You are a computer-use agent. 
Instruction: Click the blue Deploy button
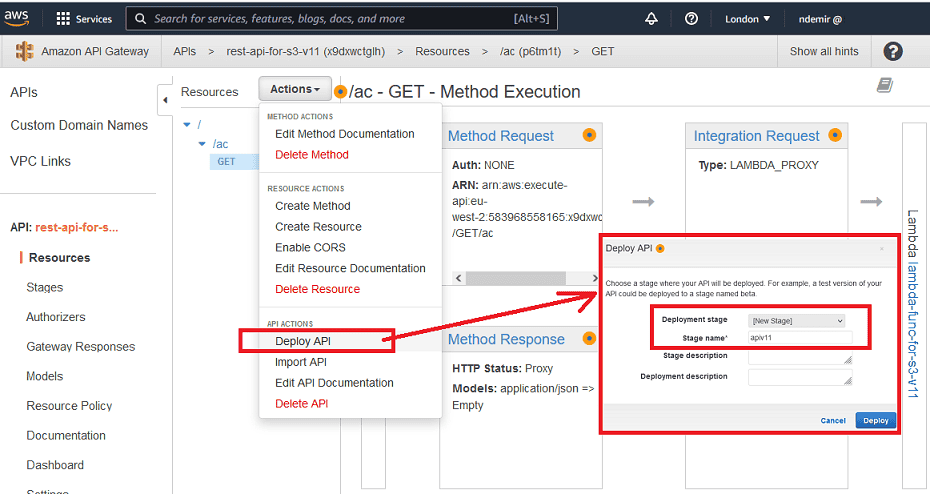875,421
